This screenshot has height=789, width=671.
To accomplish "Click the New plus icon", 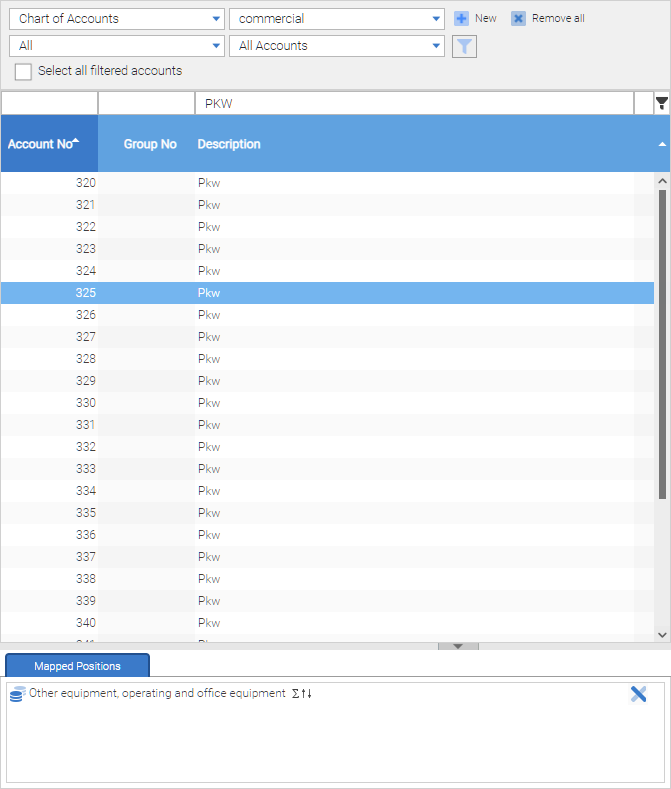I will coord(461,19).
